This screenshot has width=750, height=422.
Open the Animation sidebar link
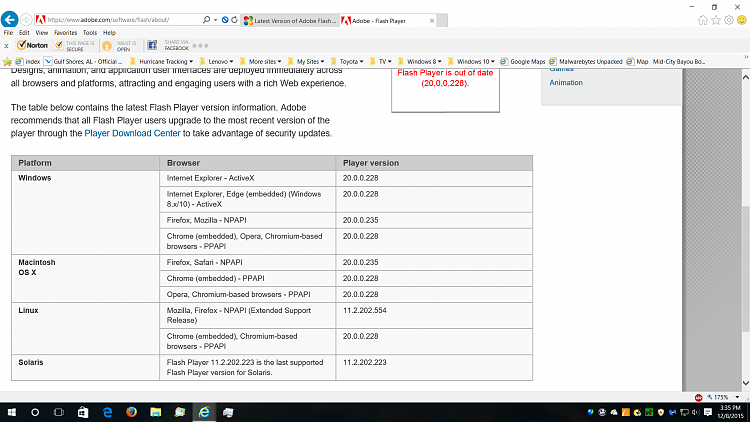click(x=566, y=83)
